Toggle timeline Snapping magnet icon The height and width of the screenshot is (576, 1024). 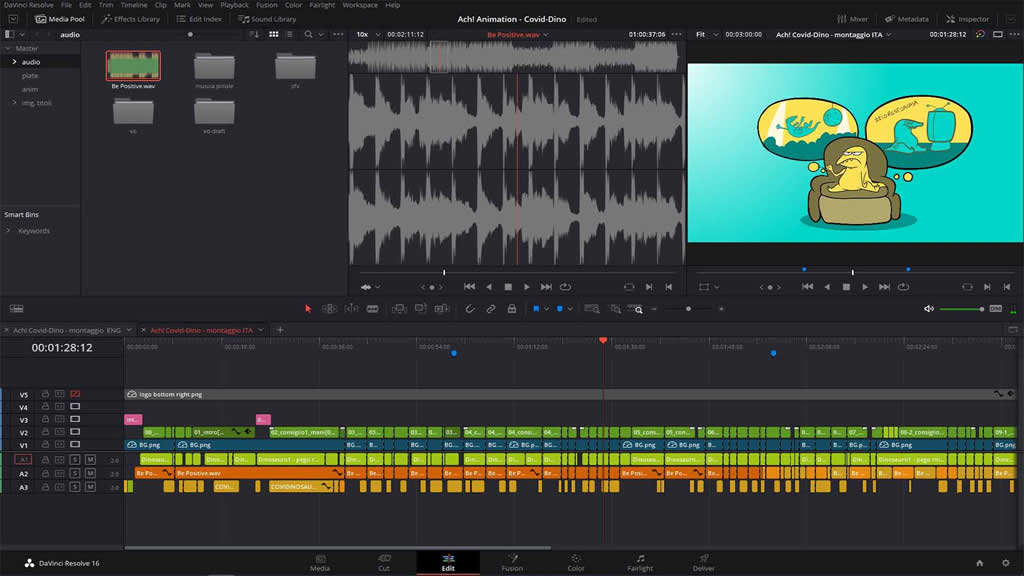pos(470,309)
